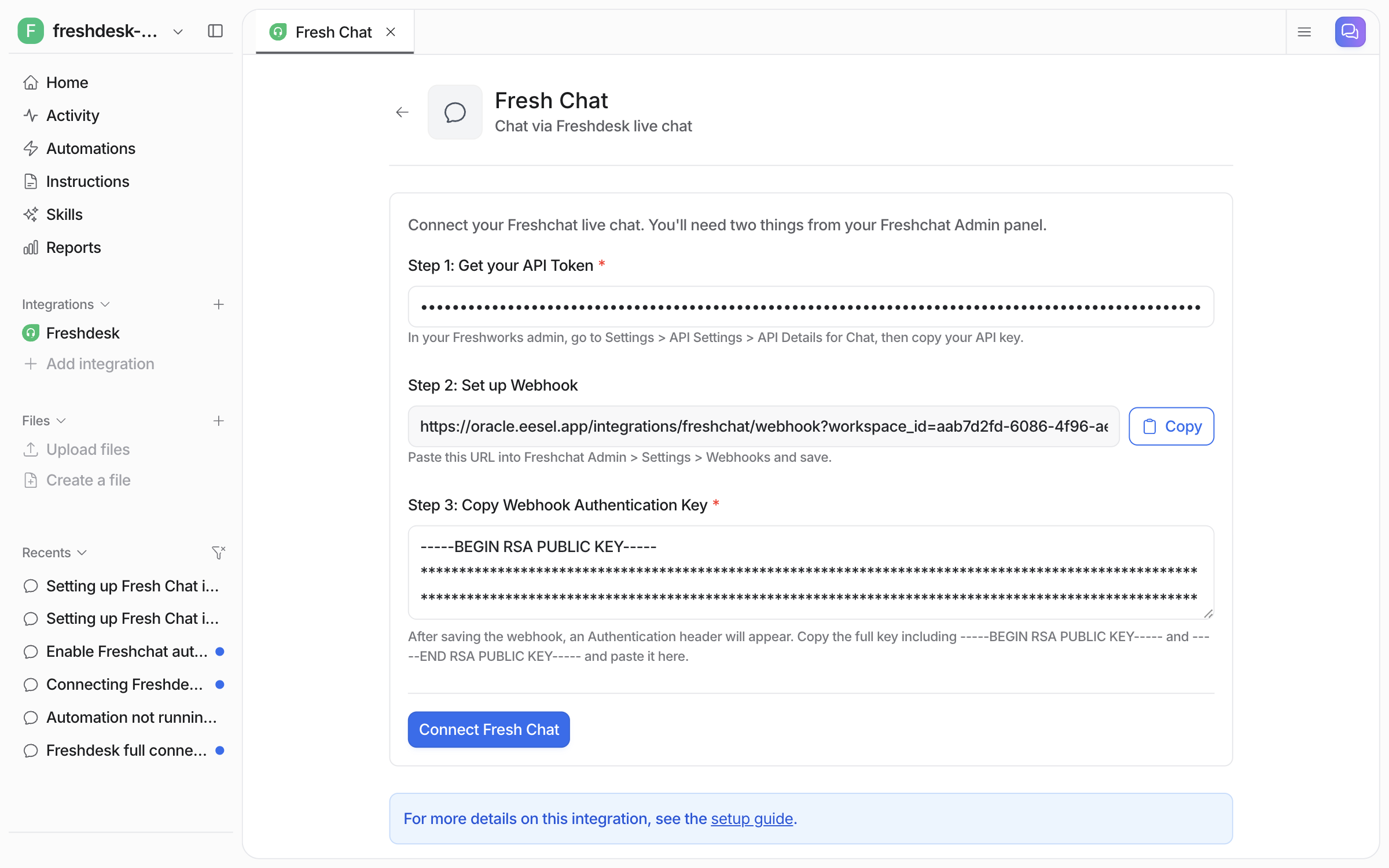The image size is (1389, 868).
Task: Select the Fresh Chat tab
Action: tap(335, 32)
